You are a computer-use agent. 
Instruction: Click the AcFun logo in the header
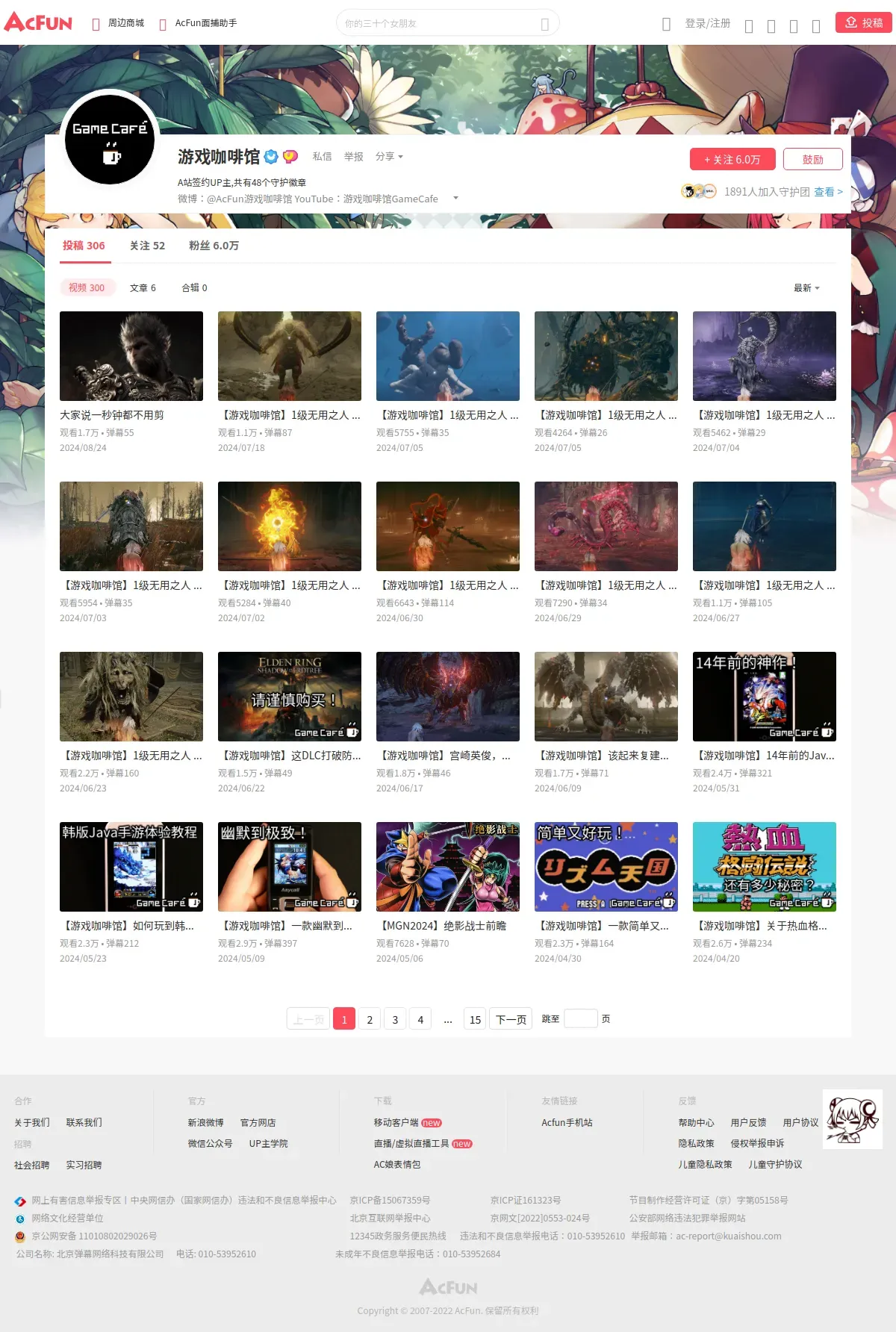(x=39, y=22)
